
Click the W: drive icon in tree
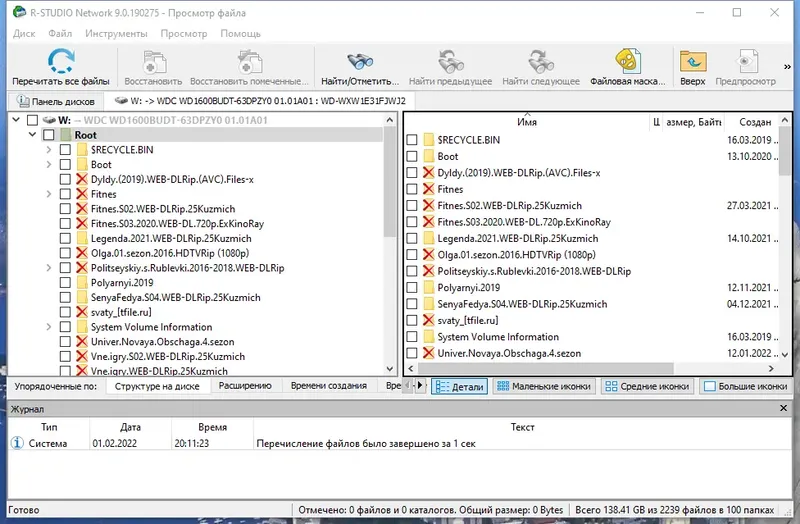coord(49,120)
